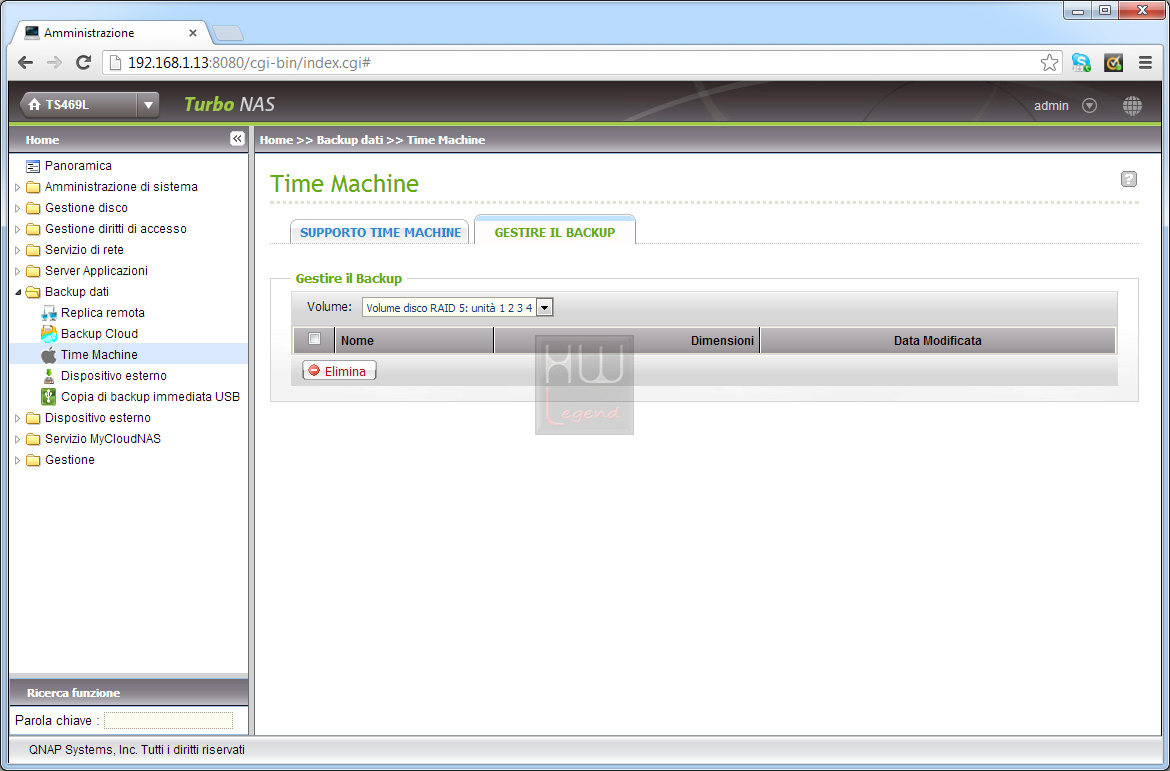Click the Servizio di rete folder icon
This screenshot has width=1170, height=771.
pyautogui.click(x=33, y=250)
